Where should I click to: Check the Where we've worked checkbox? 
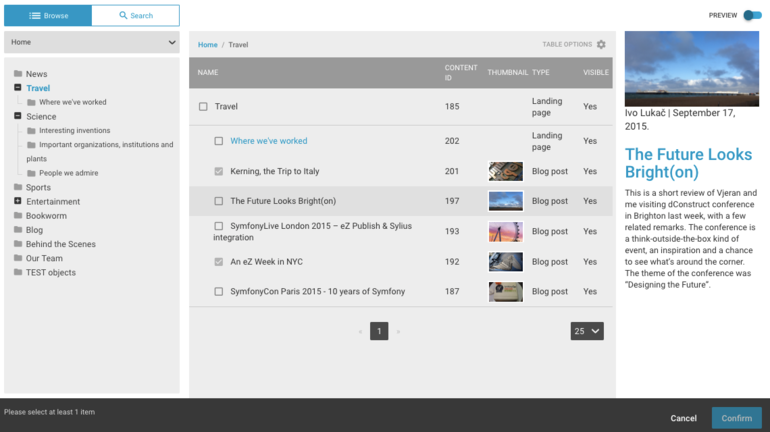pos(219,141)
